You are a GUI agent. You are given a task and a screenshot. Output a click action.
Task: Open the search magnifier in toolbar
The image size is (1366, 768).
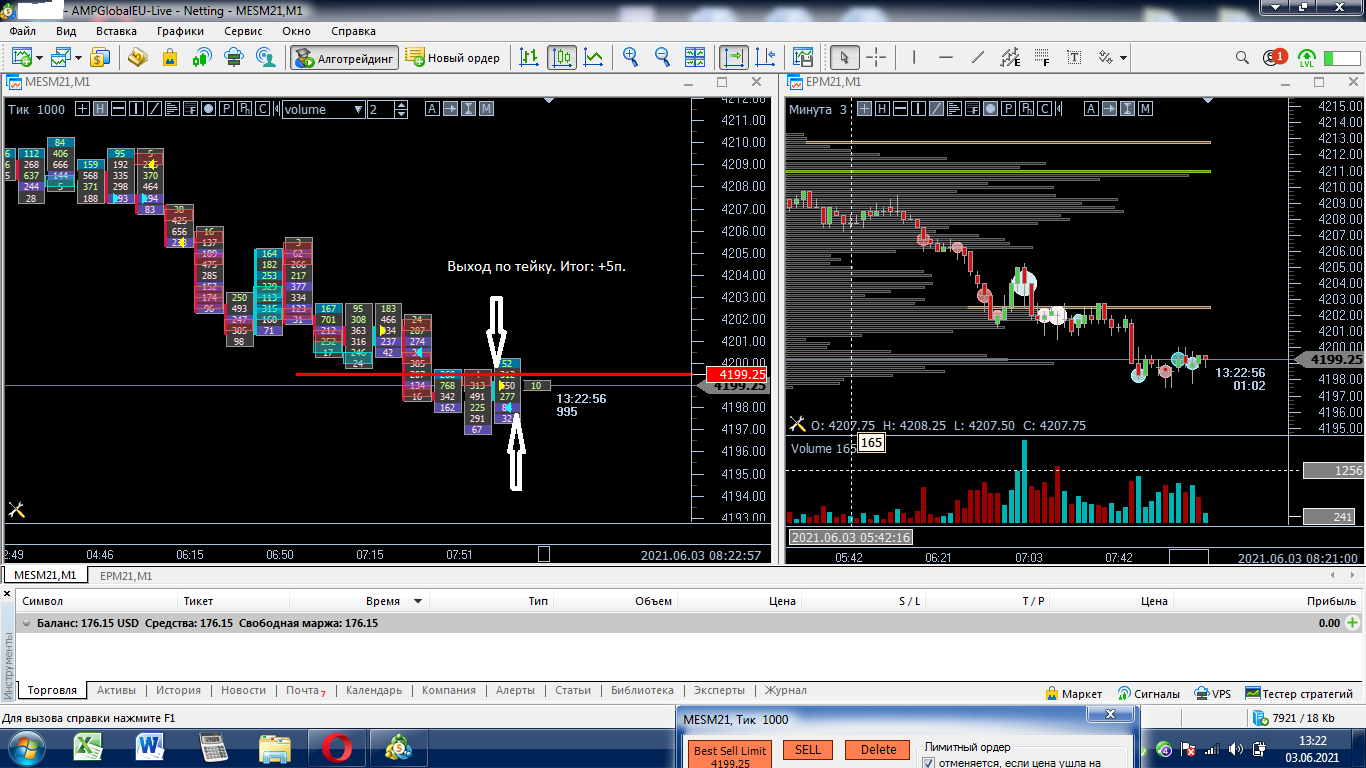(1242, 57)
